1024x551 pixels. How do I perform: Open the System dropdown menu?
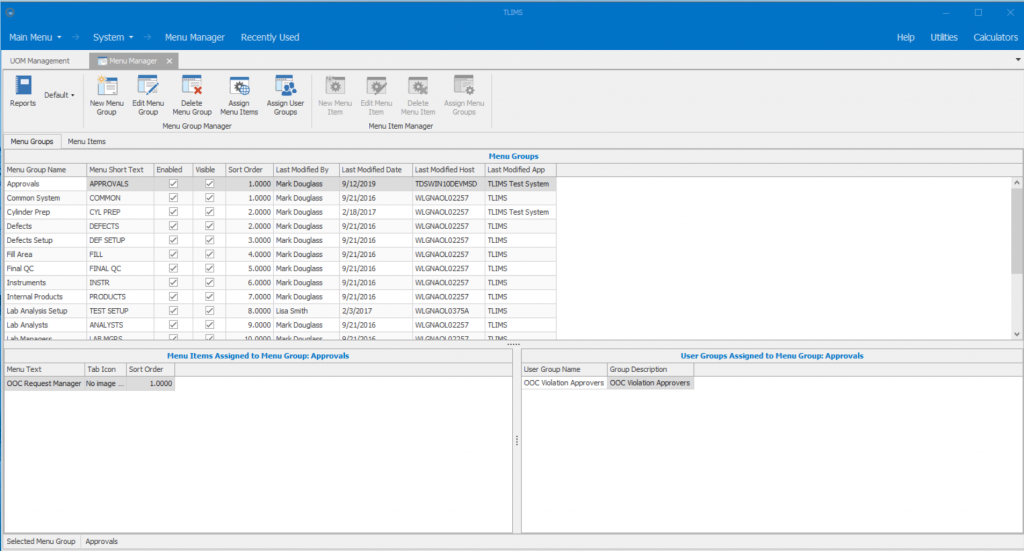click(x=113, y=37)
